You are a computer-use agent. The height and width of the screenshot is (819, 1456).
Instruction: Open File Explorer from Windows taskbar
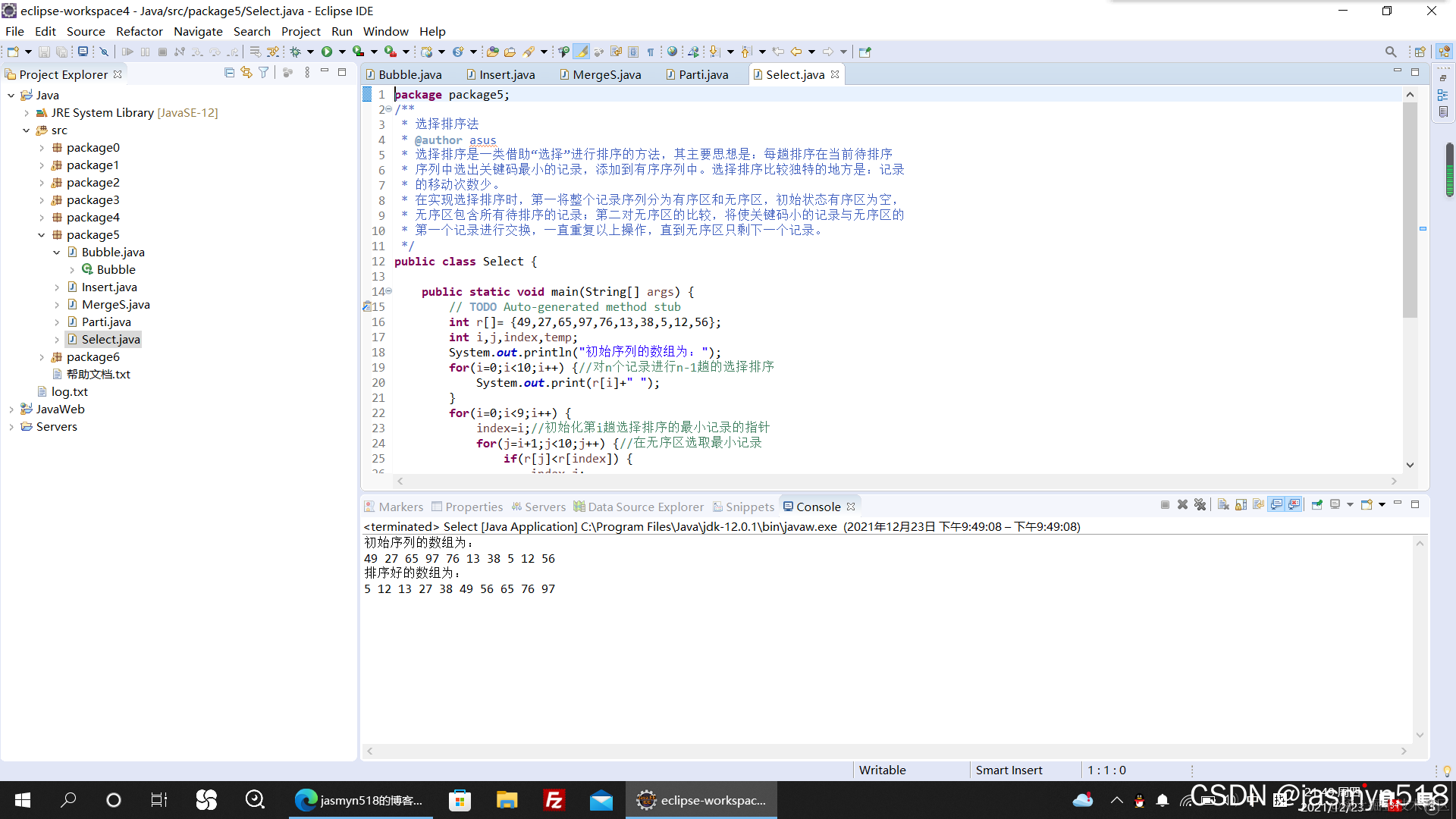tap(507, 800)
